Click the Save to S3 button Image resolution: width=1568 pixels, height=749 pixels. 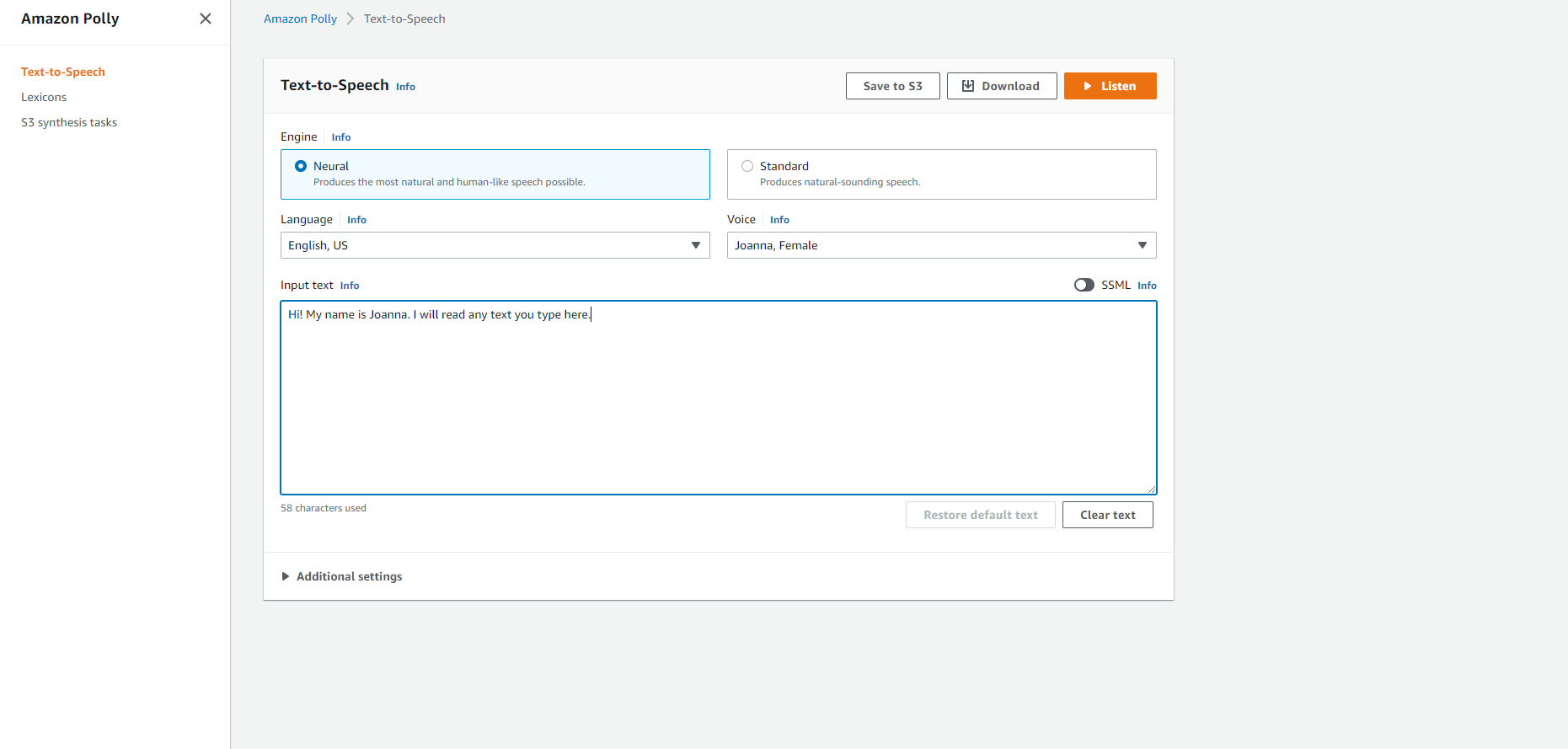click(893, 86)
